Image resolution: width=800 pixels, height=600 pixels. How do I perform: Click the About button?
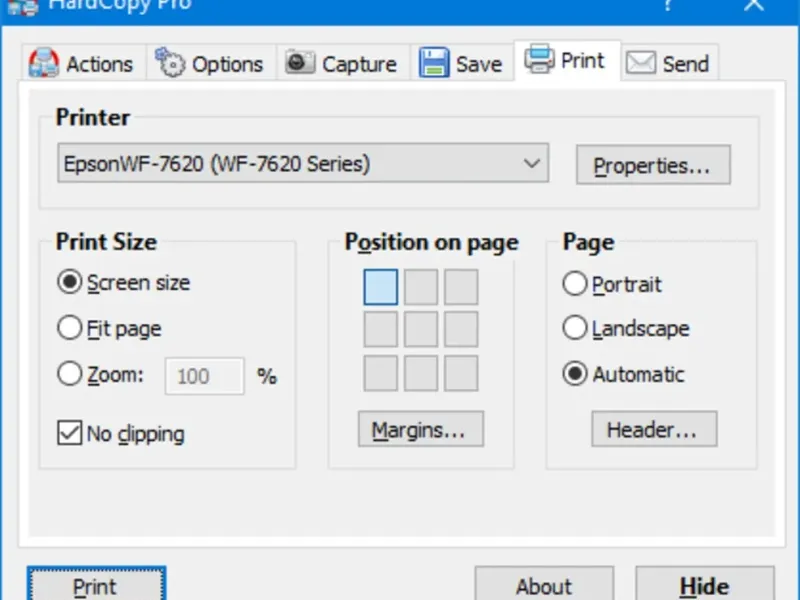pos(544,584)
